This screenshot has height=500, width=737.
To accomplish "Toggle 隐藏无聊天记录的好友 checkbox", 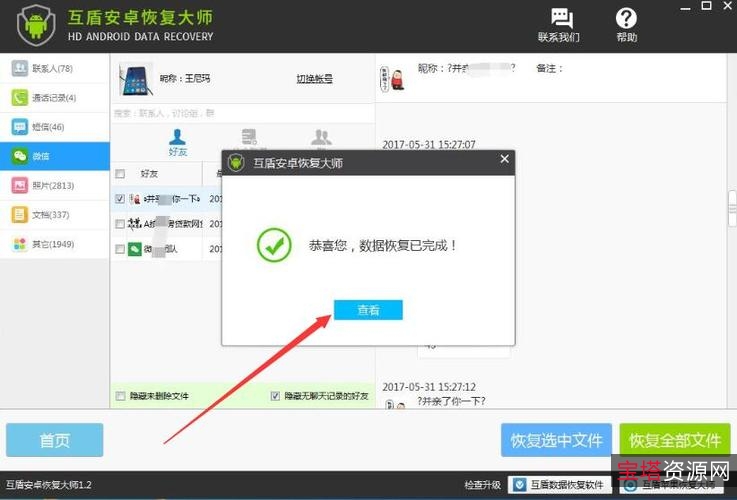I will pos(275,396).
